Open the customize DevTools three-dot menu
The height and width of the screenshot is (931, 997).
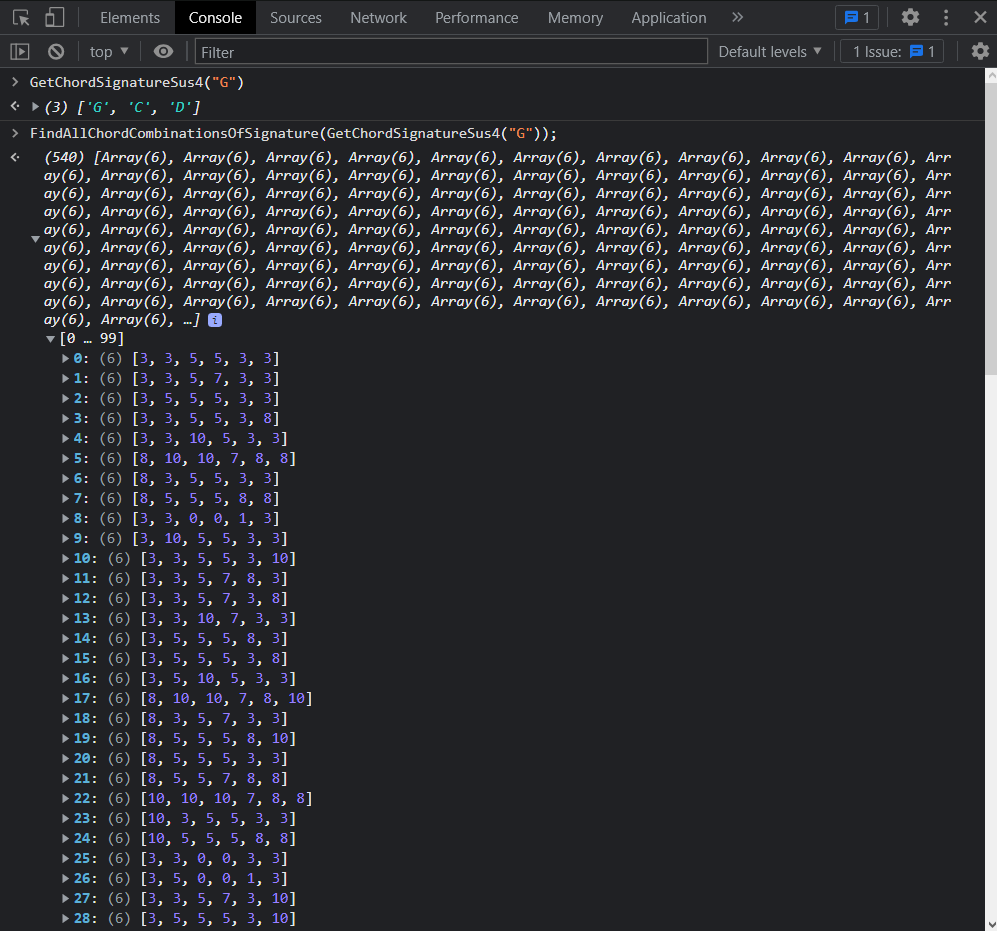945,17
